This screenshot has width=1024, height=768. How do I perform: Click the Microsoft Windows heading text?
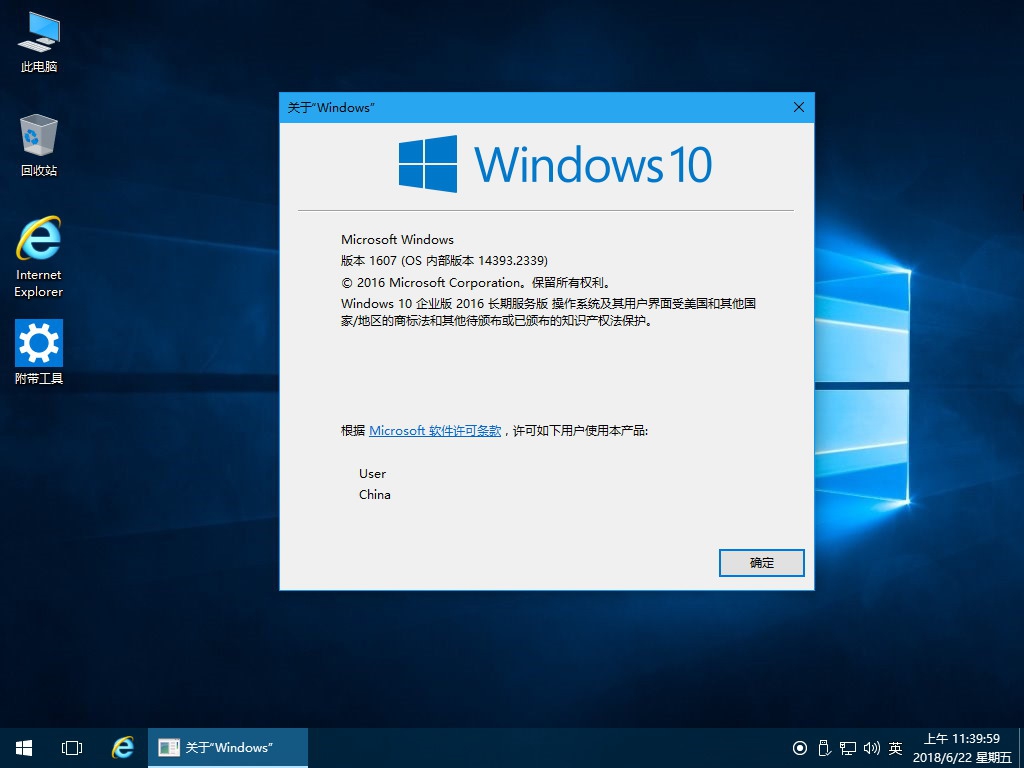(x=397, y=240)
